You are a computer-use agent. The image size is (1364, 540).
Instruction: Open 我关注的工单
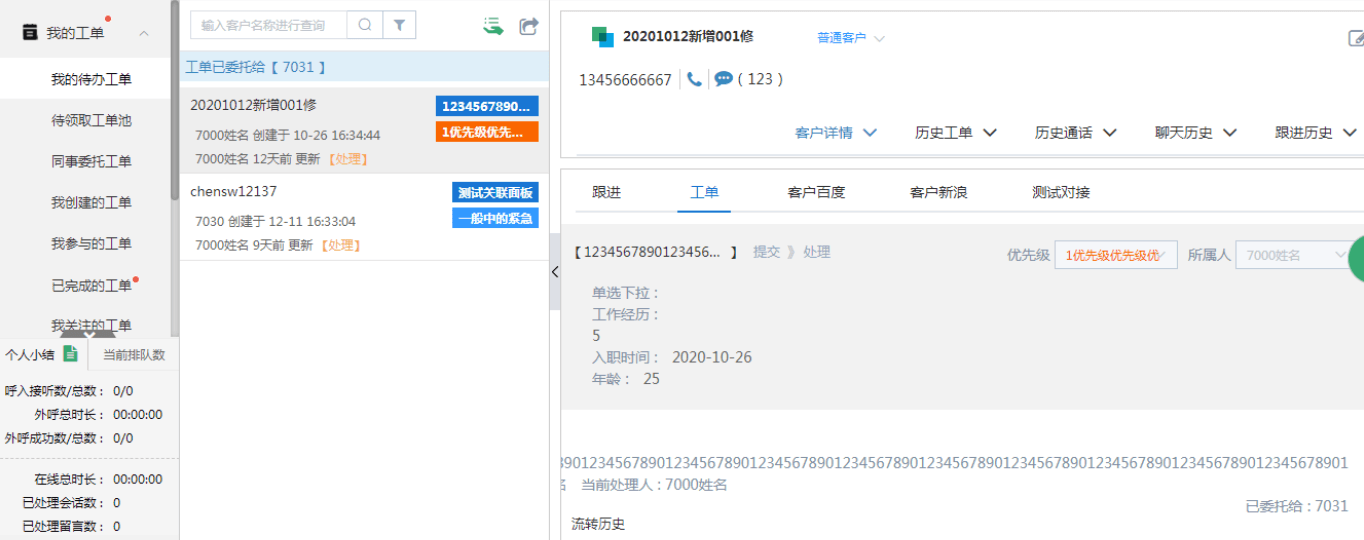91,325
